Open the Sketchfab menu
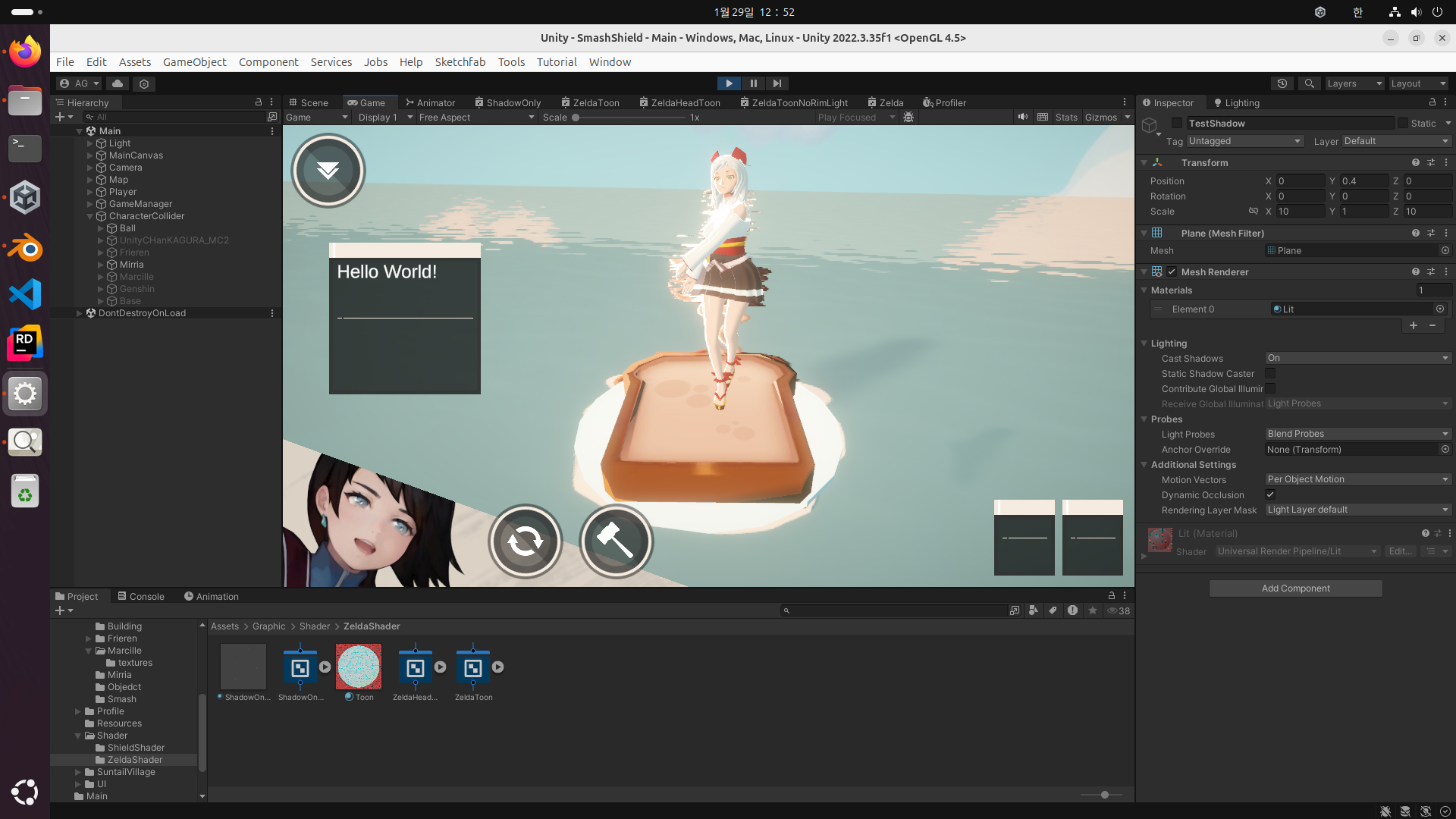Screen dimensions: 1456x819 point(460,62)
